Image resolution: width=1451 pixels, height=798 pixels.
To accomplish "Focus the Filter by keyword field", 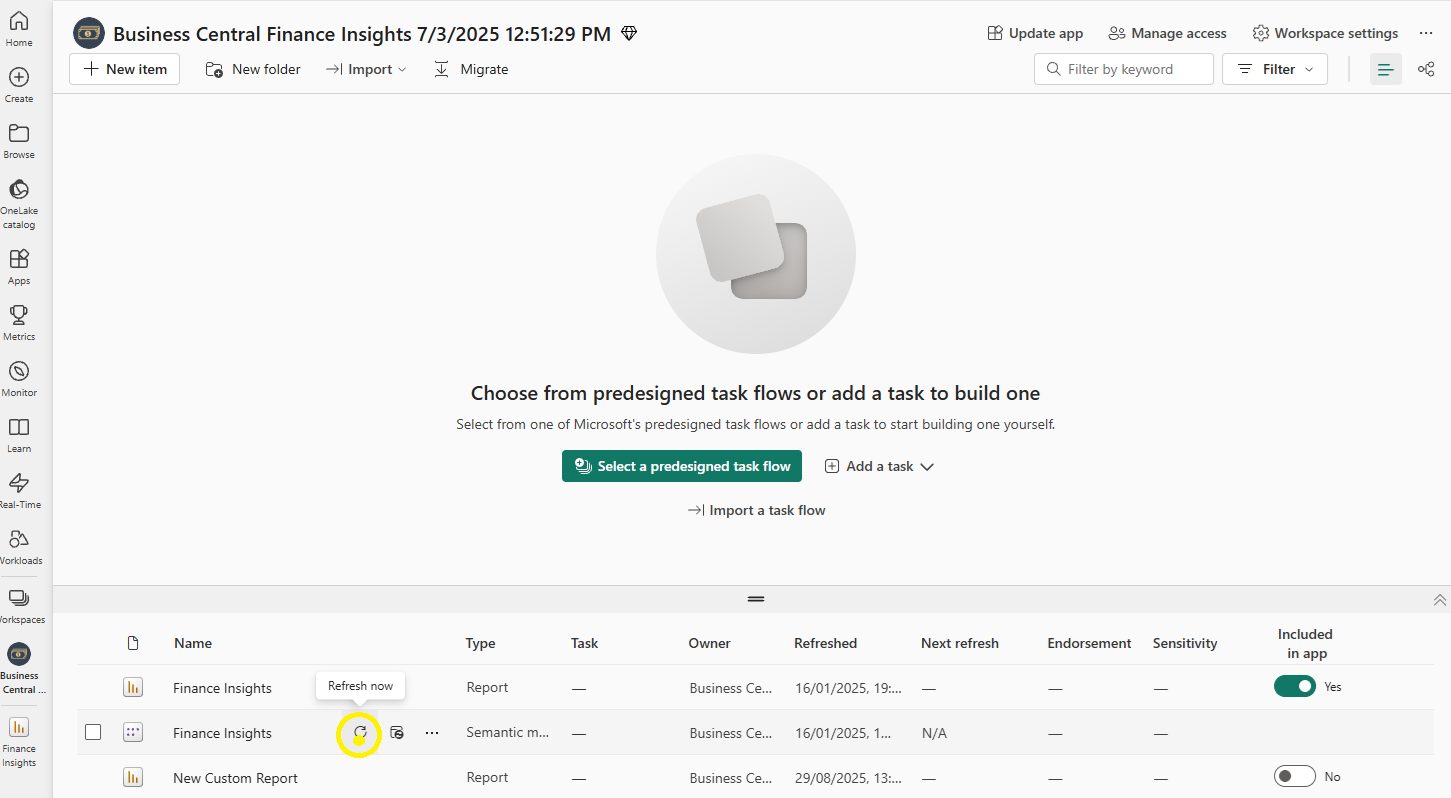I will tap(1124, 69).
